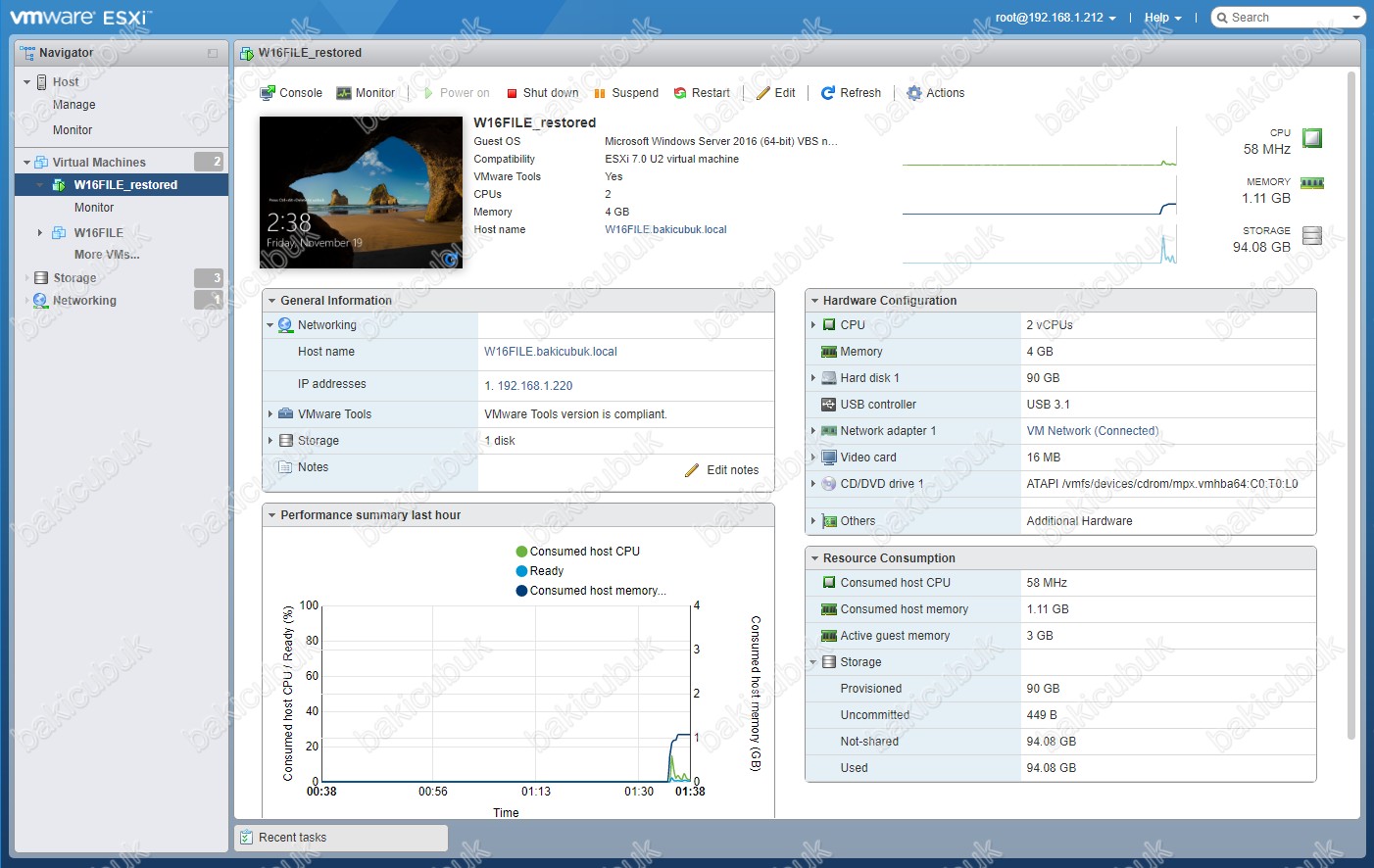
Task: Click host name link beside the VM thumbnail
Action: (665, 230)
